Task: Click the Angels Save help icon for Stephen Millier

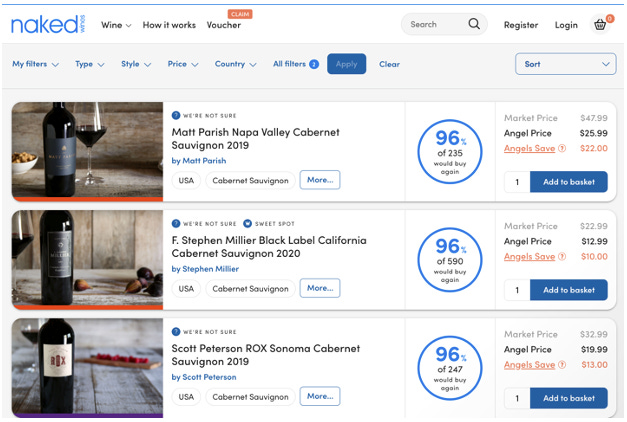Action: coord(562,256)
